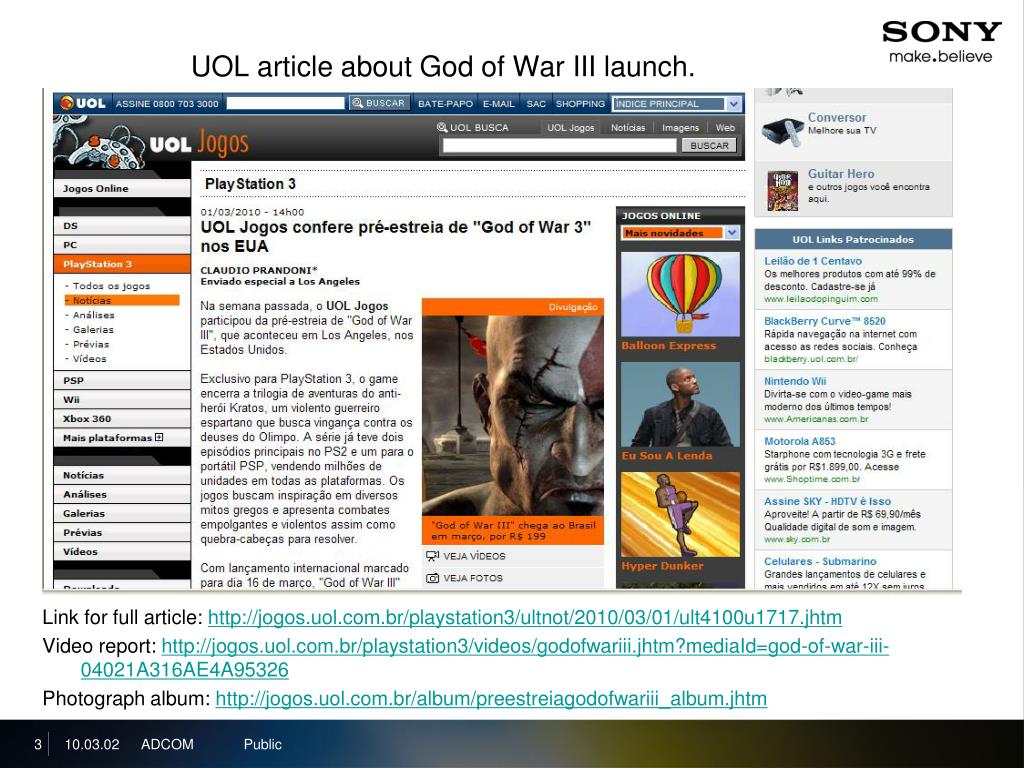Open Leilão de 1 Centavo ad link

(813, 261)
